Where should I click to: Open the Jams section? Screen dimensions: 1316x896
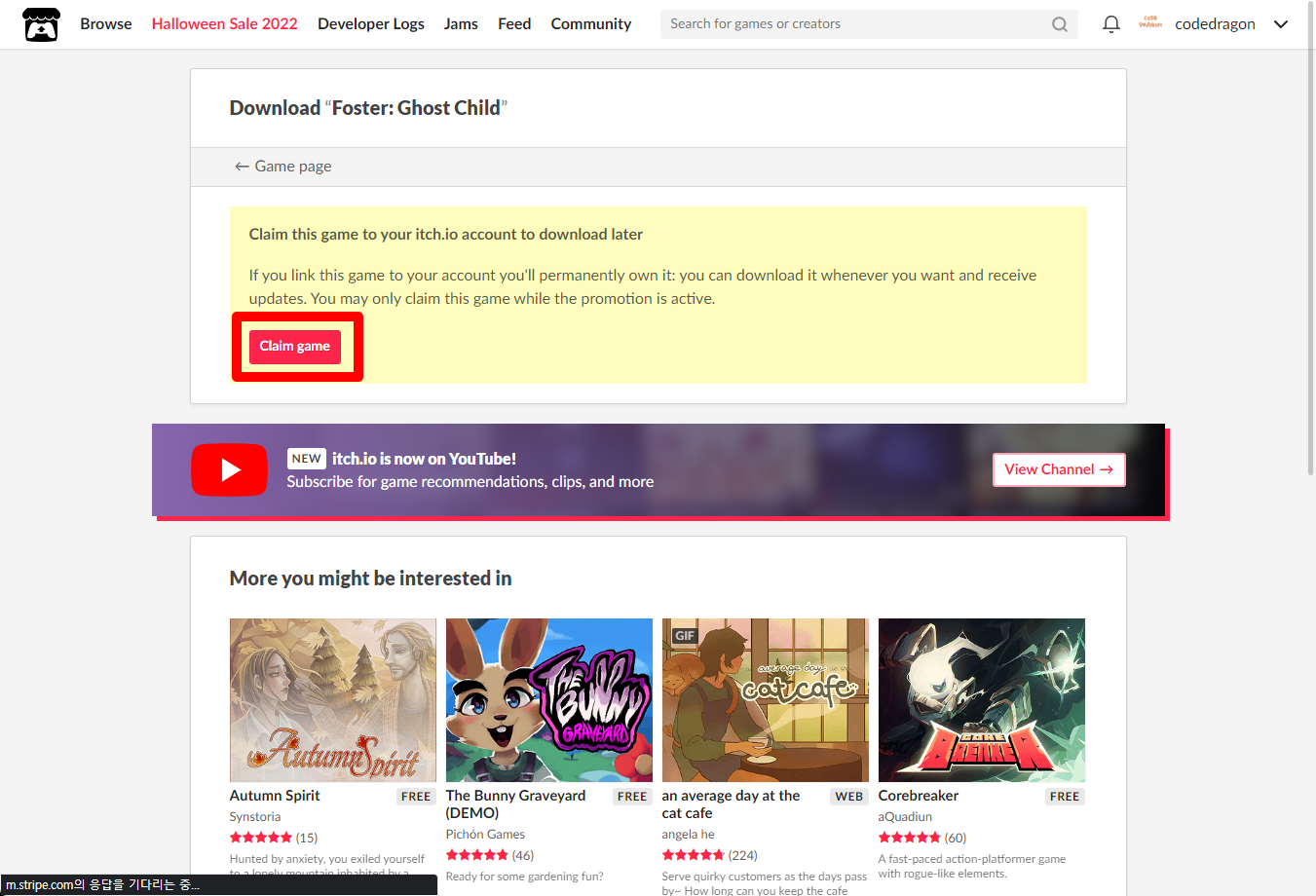461,24
